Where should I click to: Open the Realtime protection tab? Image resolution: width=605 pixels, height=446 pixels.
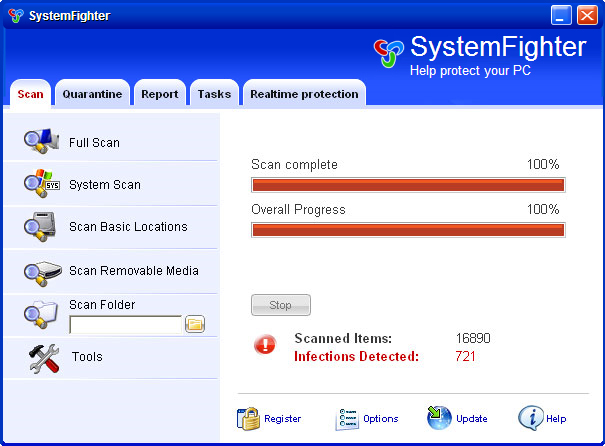click(304, 94)
